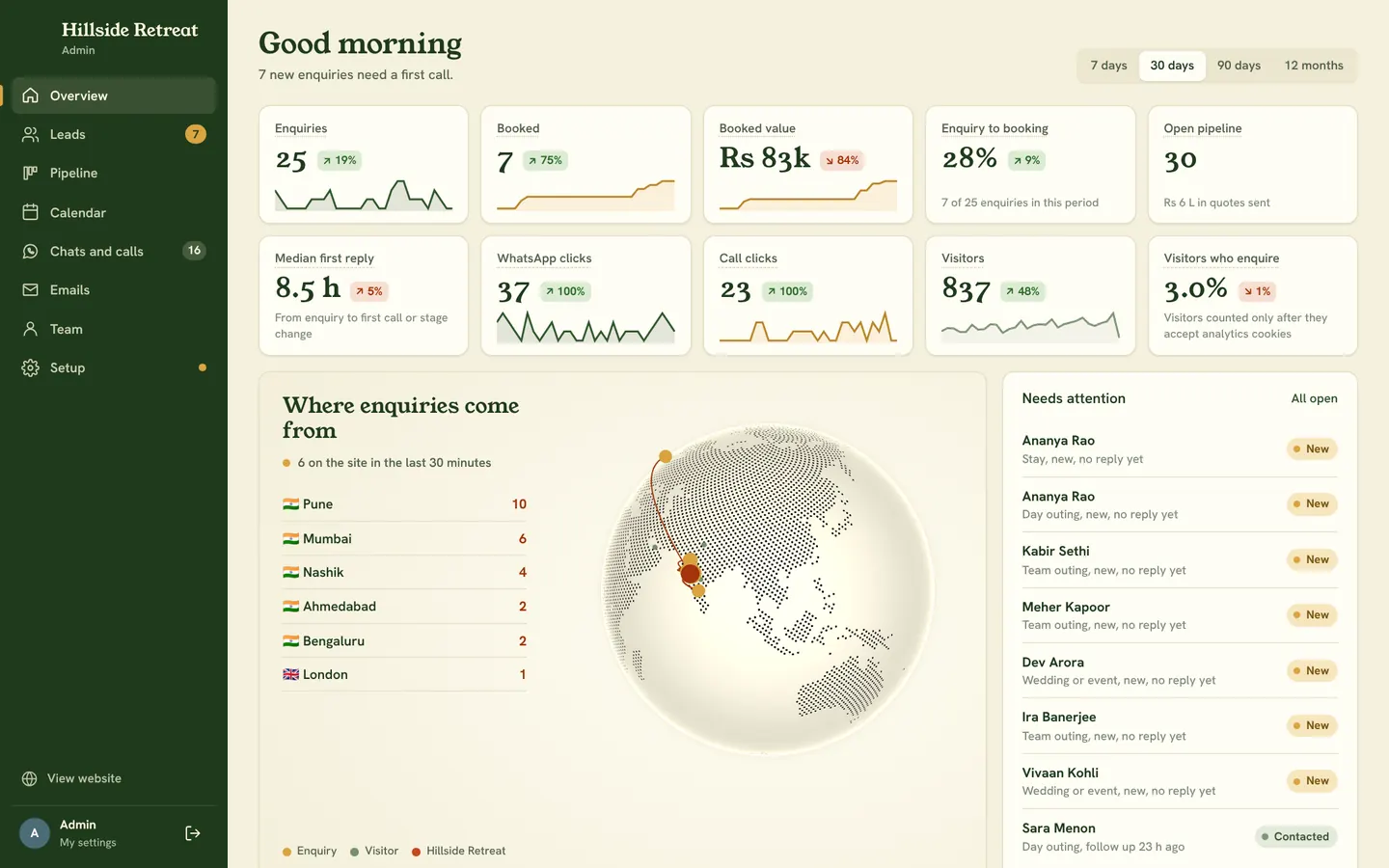Click the Hillside Retreat title in sidebar
Screen dimensions: 1389x868
coord(129,30)
